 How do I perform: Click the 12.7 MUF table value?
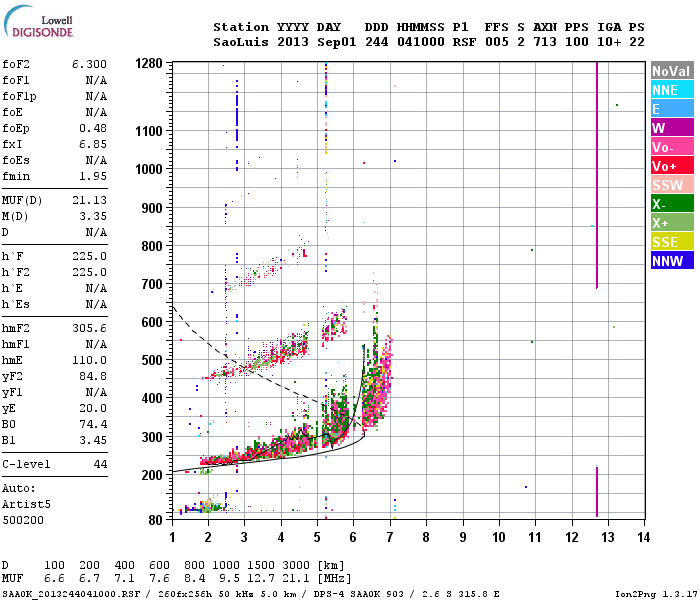point(261,579)
